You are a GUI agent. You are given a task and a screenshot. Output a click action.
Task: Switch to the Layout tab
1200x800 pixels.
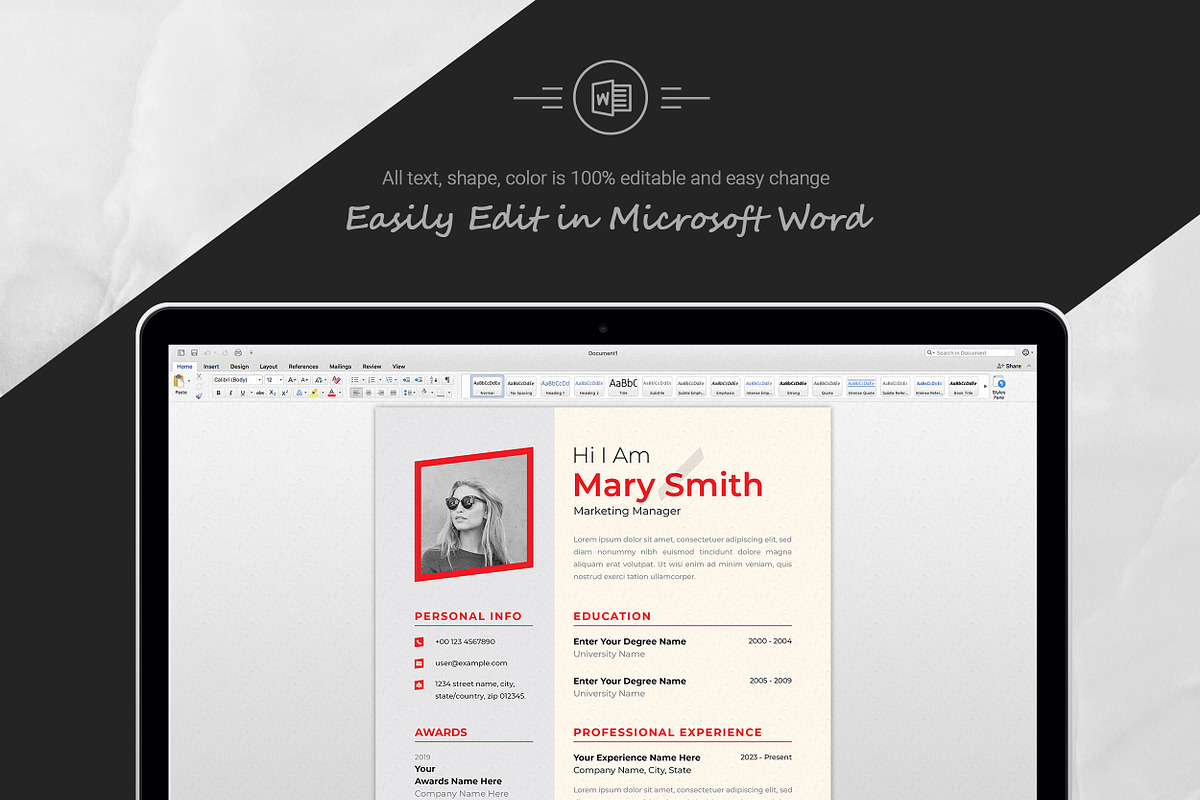[269, 366]
